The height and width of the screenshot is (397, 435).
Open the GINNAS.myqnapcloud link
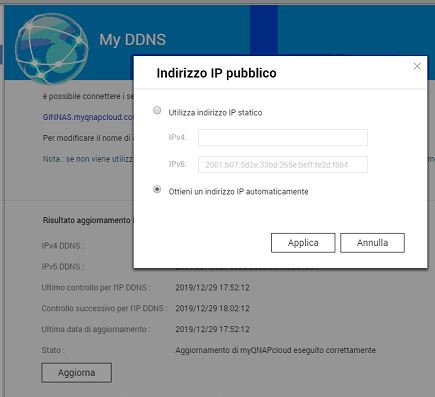click(x=88, y=117)
